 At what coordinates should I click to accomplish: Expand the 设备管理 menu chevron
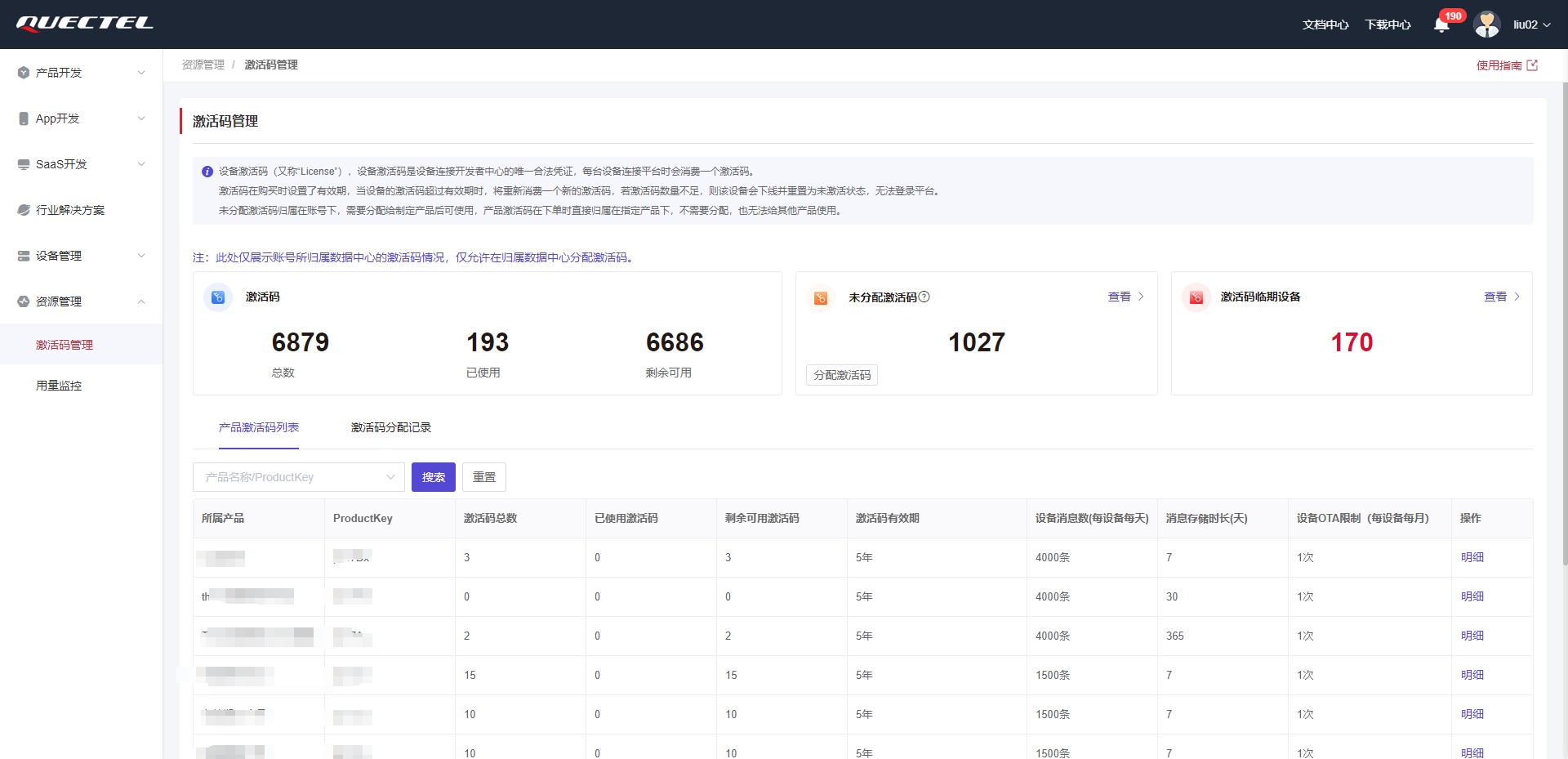pyautogui.click(x=141, y=256)
